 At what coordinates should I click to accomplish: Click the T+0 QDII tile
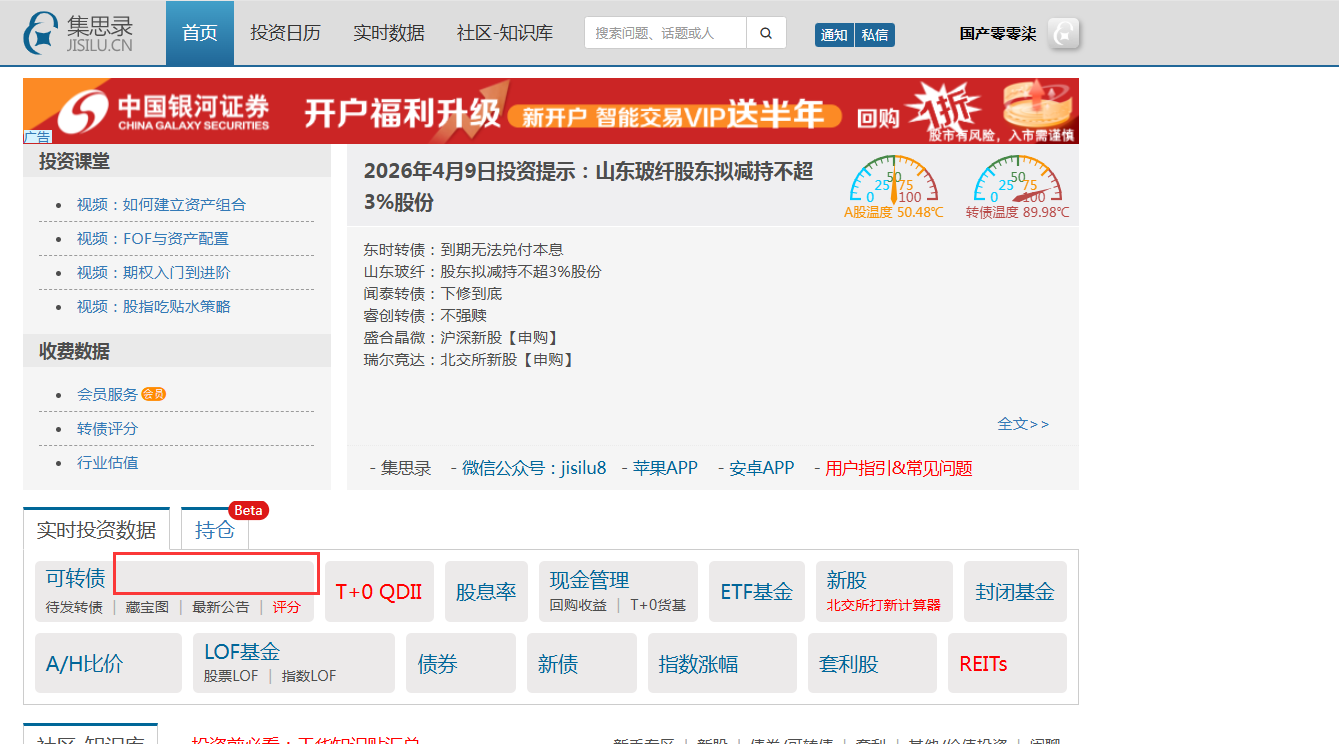(x=379, y=591)
